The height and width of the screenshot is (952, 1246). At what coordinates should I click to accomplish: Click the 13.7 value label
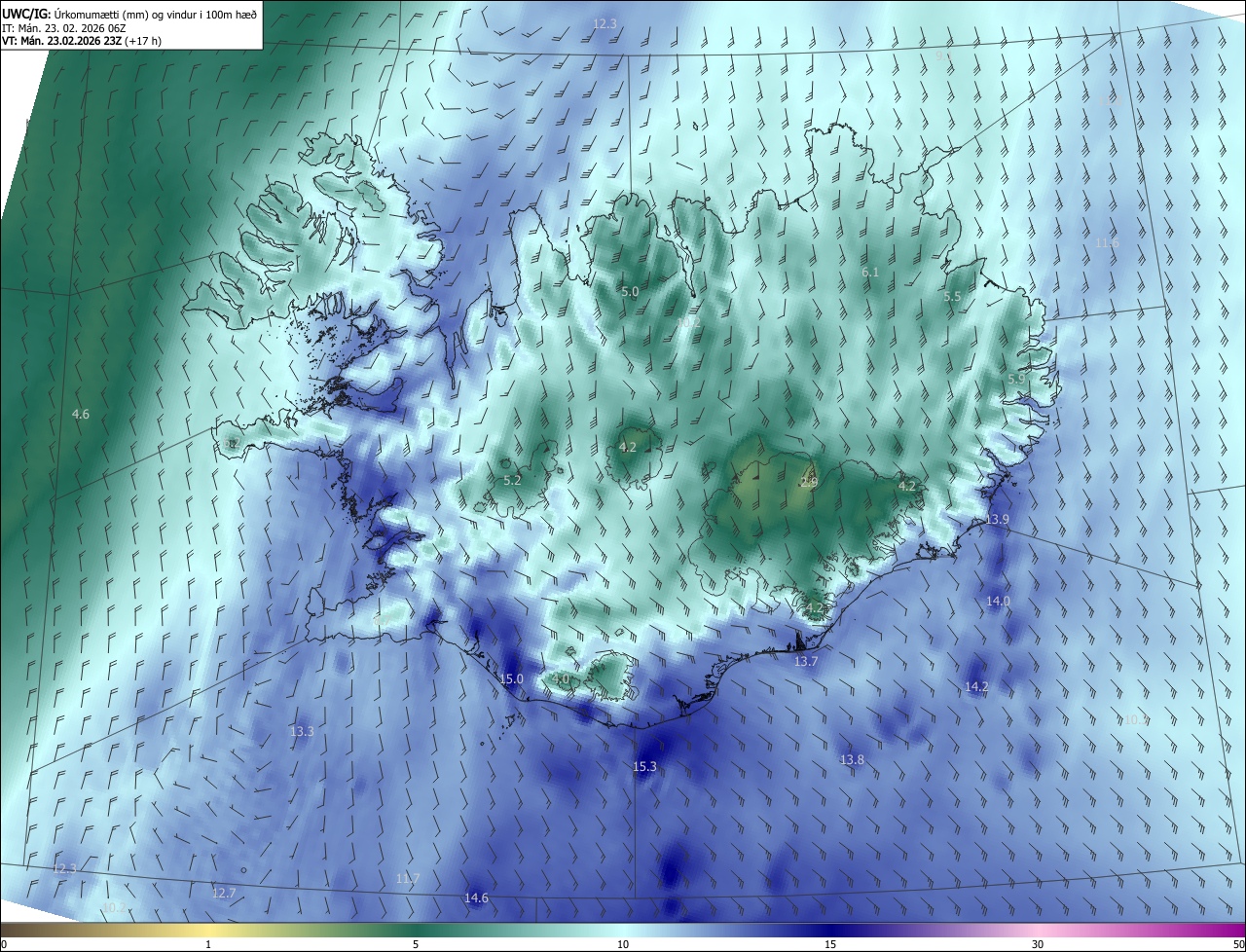(x=806, y=662)
